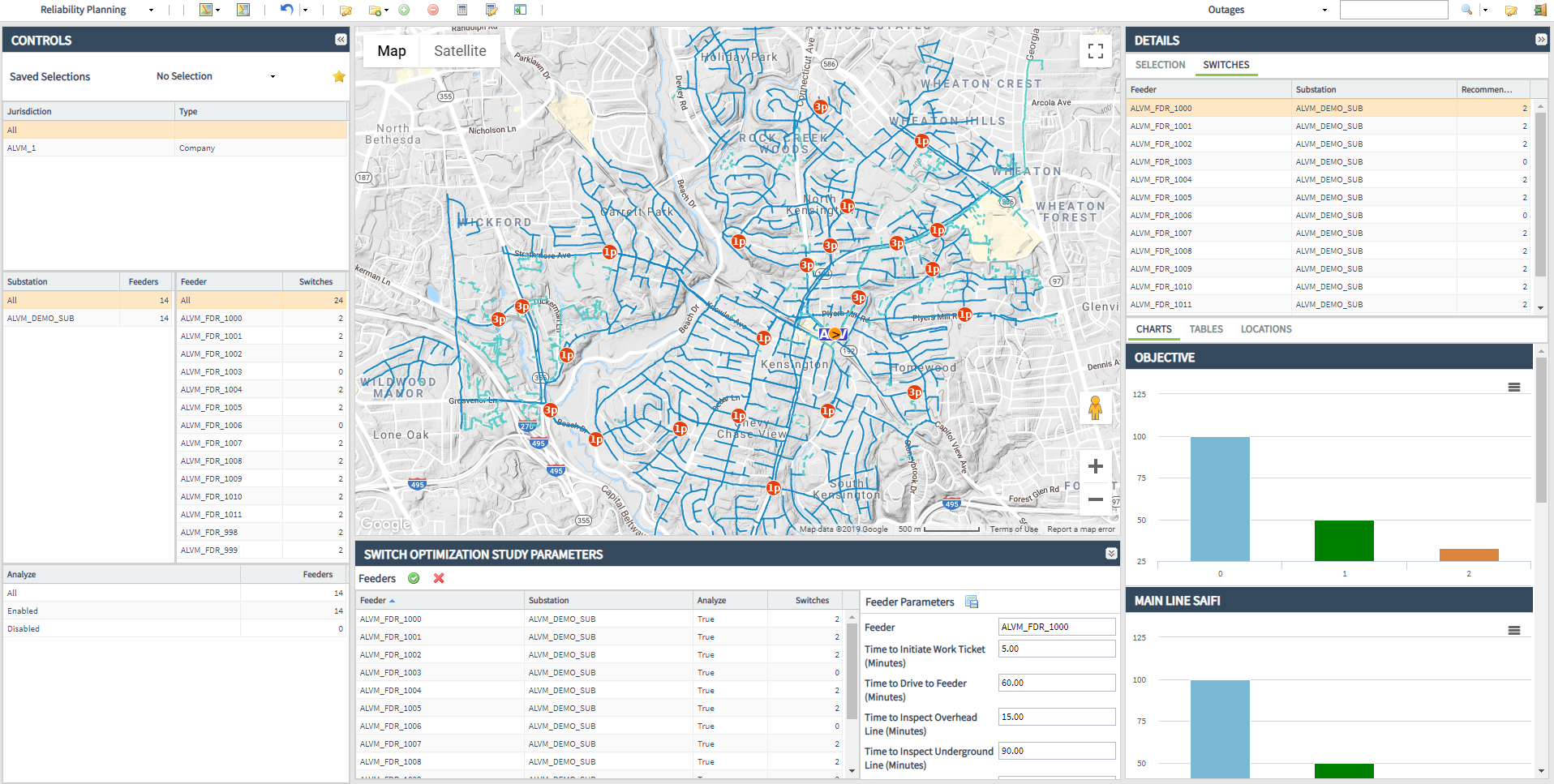Click the top toolbar search input field
Image resolution: width=1554 pixels, height=784 pixels.
click(1393, 10)
